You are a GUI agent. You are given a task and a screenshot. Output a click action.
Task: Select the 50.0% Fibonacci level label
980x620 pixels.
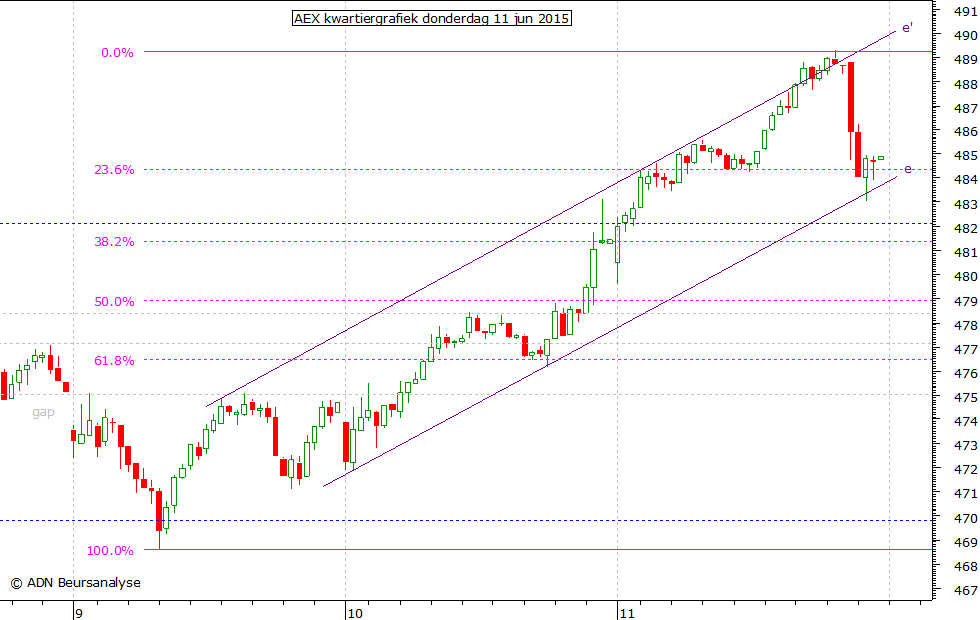coord(114,301)
